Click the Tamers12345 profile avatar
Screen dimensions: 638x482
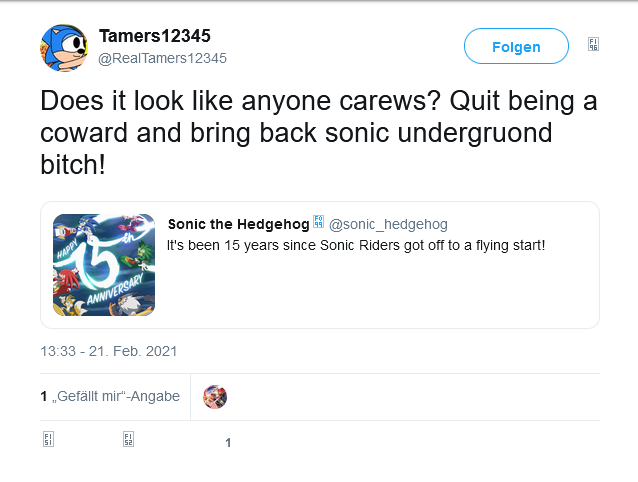[x=64, y=47]
